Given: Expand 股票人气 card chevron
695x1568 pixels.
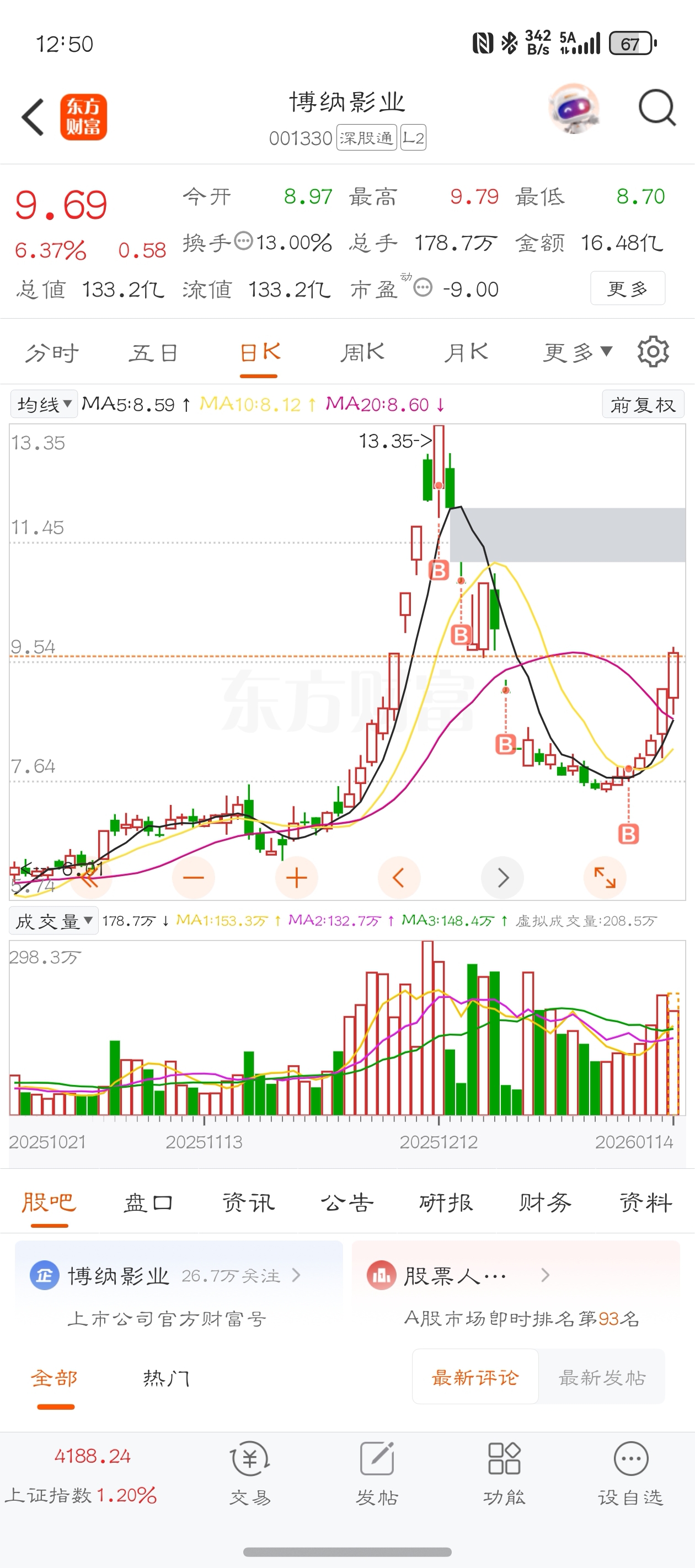Looking at the screenshot, I should tap(545, 1275).
